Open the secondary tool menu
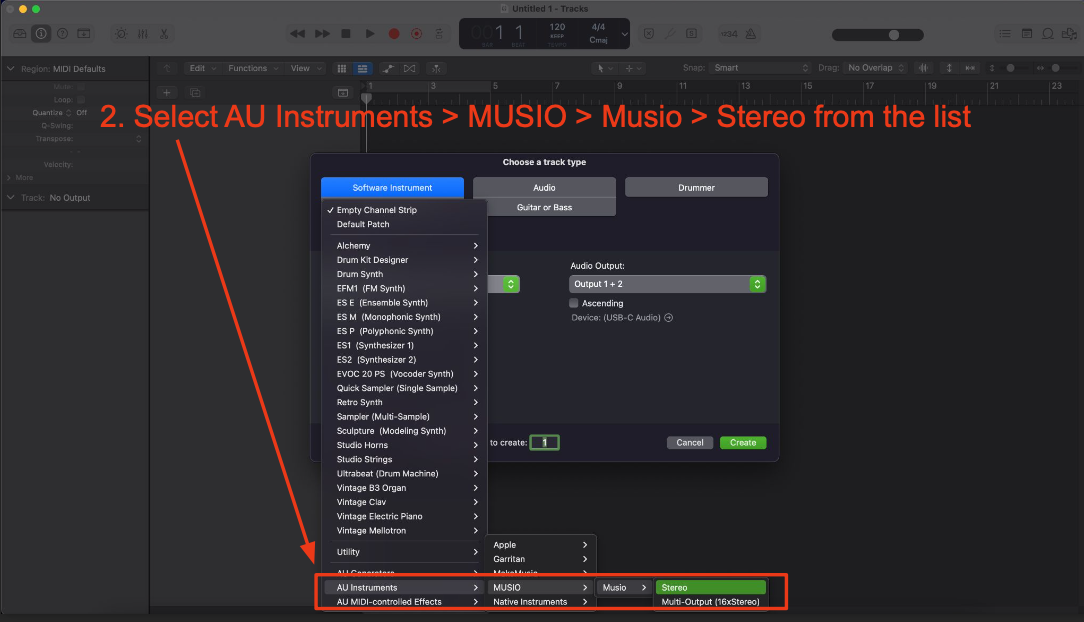Screen dimensions: 1084x622 (x=633, y=68)
